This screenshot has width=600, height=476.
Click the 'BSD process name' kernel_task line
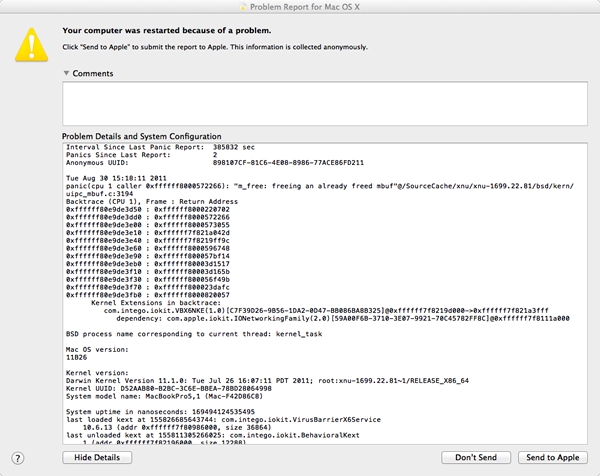[x=194, y=334]
